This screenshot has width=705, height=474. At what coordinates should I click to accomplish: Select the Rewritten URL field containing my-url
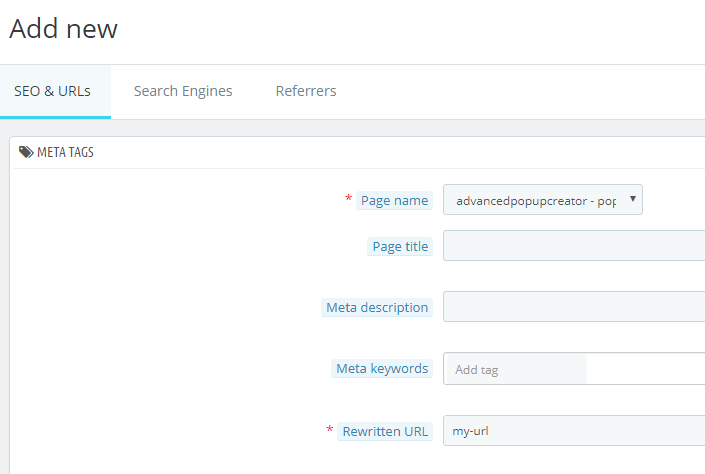[574, 431]
